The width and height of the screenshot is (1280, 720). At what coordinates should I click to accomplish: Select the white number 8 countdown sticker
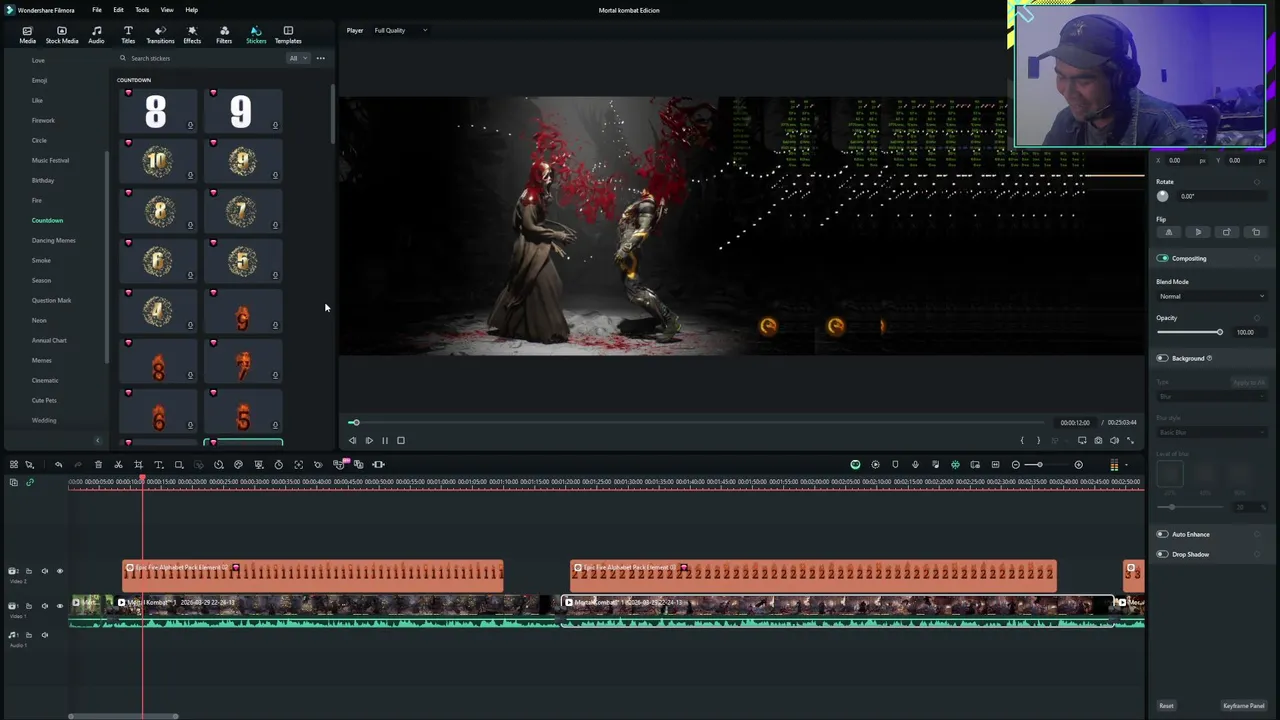click(157, 111)
